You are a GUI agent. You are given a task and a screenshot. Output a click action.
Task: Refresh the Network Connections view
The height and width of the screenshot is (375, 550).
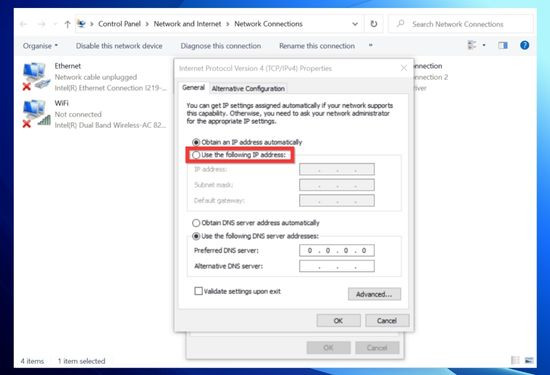[x=374, y=24]
